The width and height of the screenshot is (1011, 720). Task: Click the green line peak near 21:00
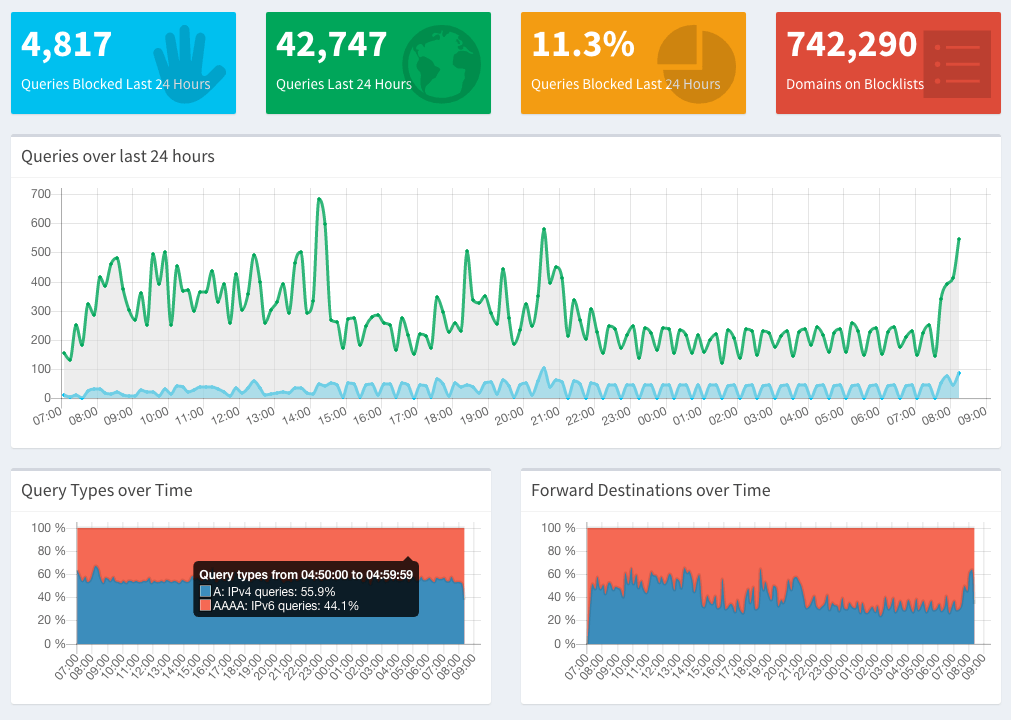pyautogui.click(x=544, y=229)
